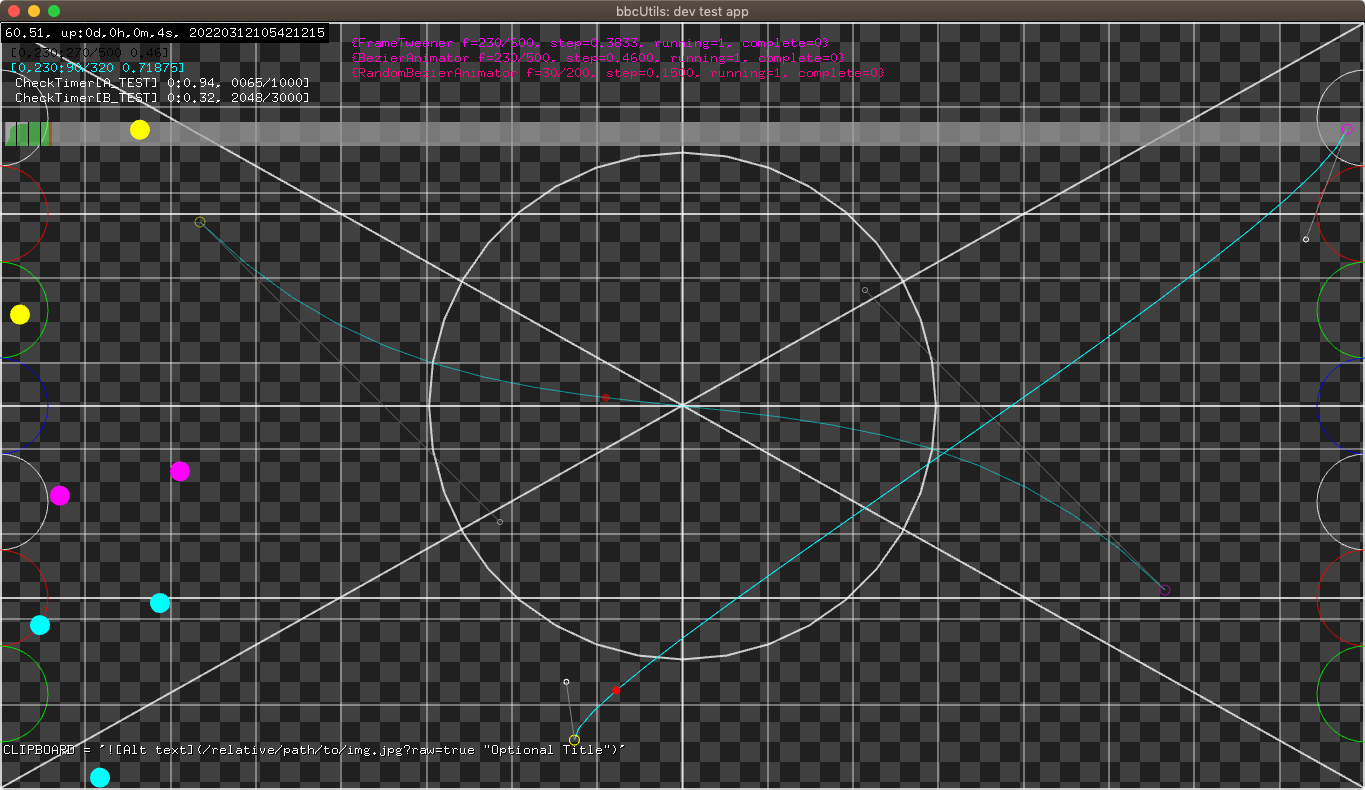Click the FPS and uptime readout on black background
The width and height of the screenshot is (1365, 790).
(x=164, y=33)
